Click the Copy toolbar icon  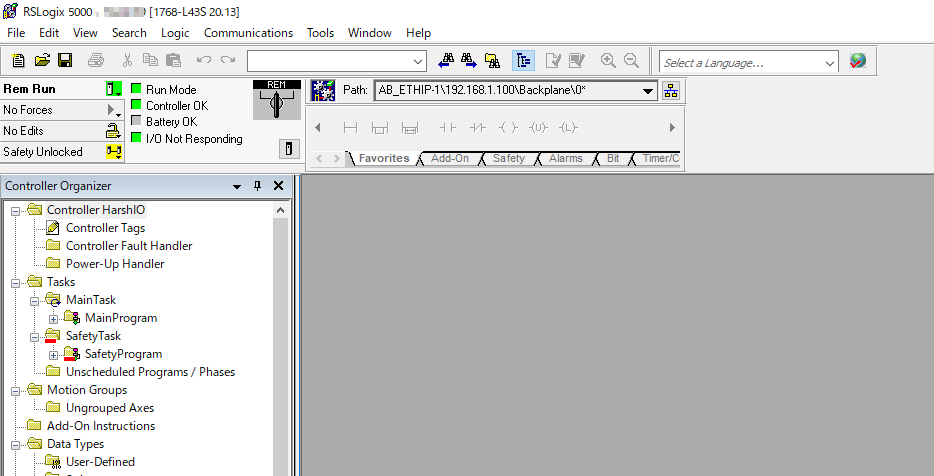(150, 60)
